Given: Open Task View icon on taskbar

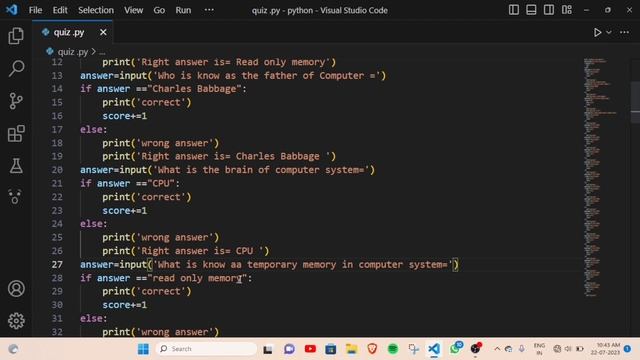Looking at the screenshot, I should coord(268,349).
